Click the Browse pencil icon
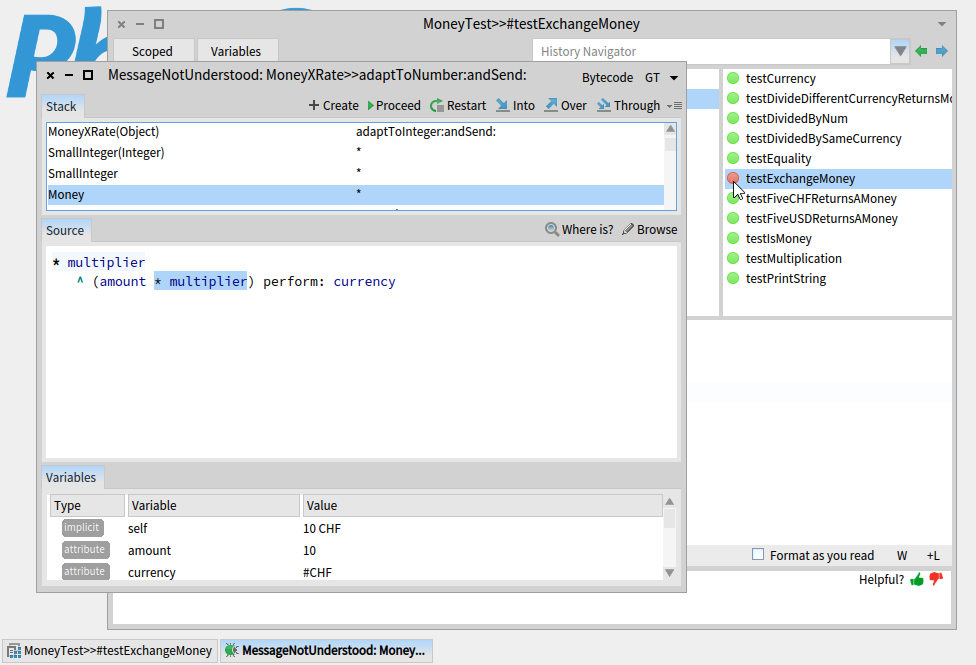 (627, 229)
